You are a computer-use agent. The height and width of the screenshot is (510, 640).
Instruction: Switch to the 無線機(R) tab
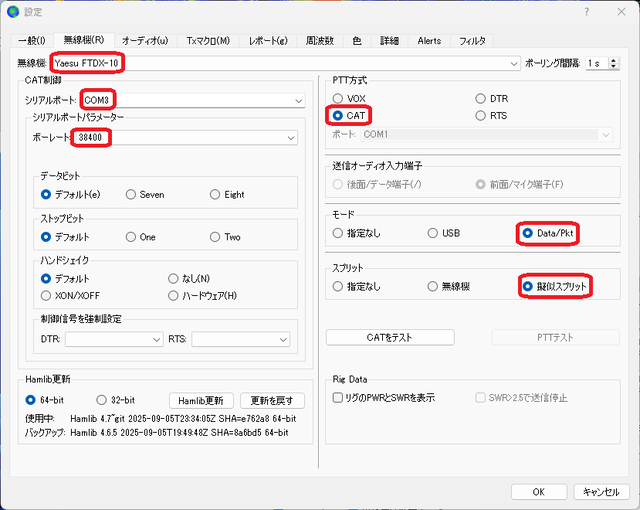pos(84,40)
